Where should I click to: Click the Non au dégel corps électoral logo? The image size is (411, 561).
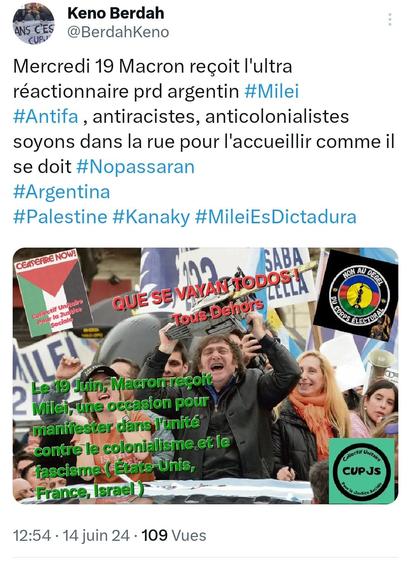coord(357,295)
